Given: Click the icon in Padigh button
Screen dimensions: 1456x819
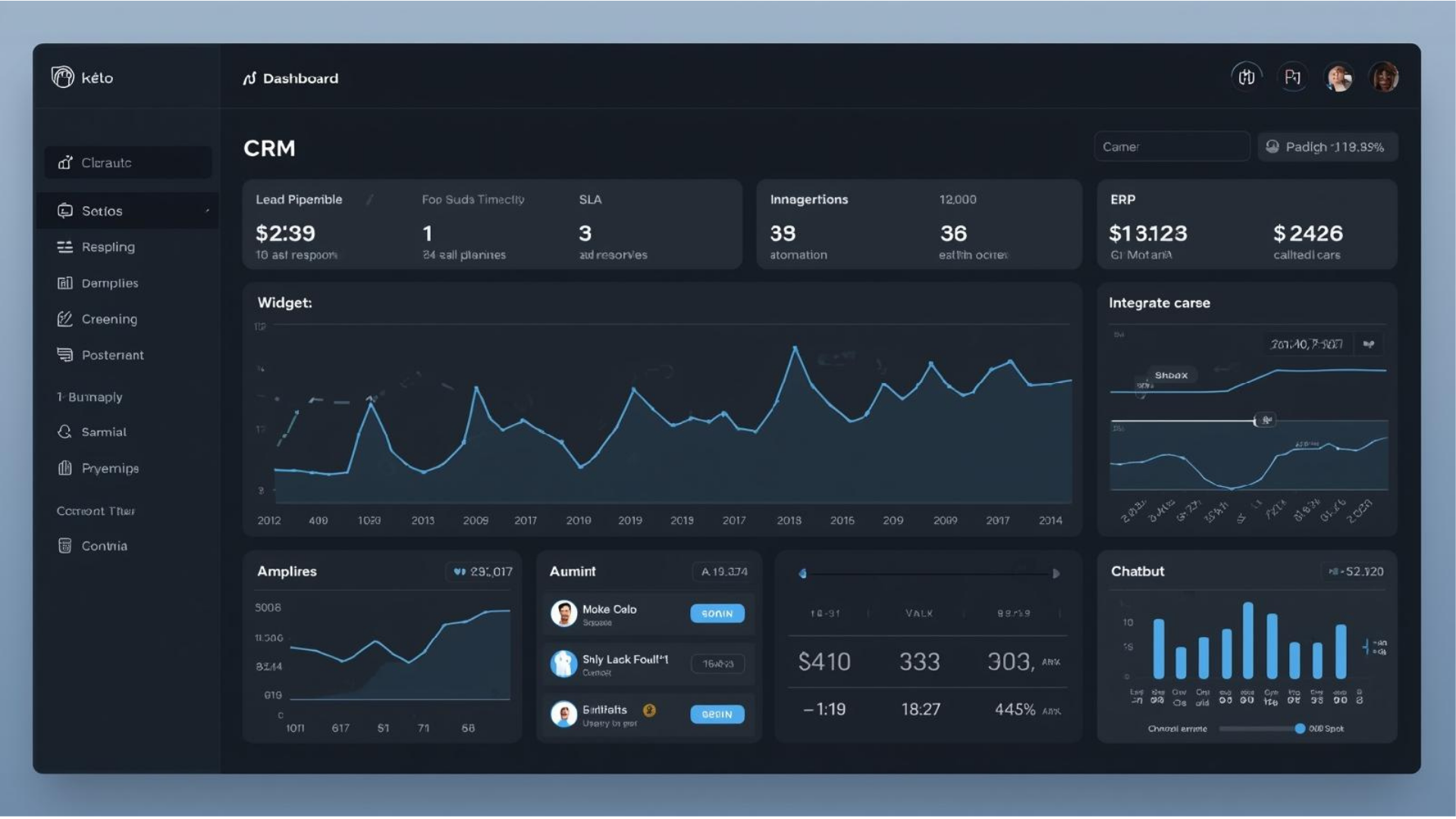Looking at the screenshot, I should point(1272,146).
